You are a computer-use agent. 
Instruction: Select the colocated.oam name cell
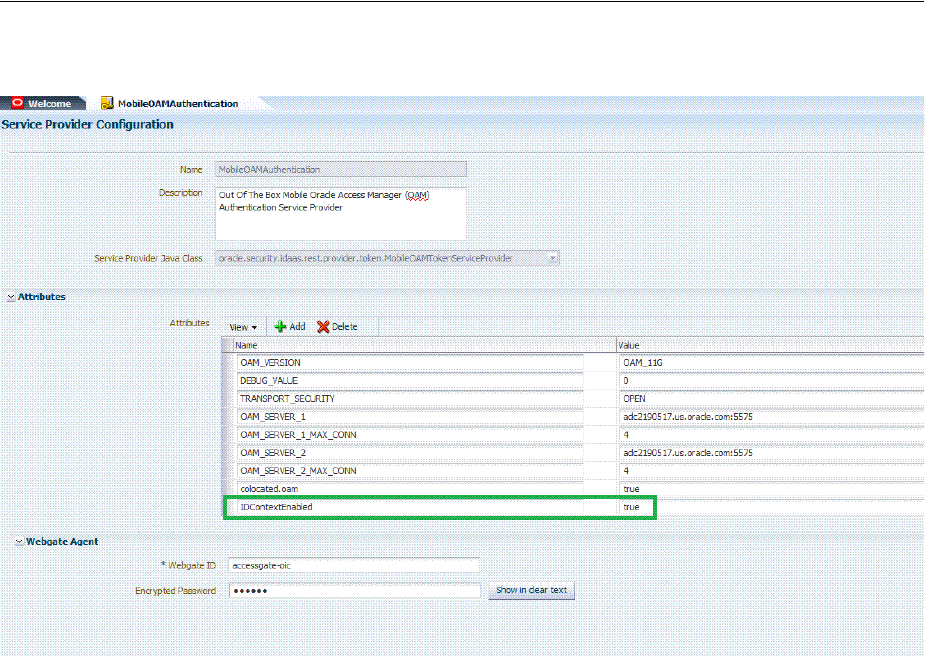coord(410,489)
